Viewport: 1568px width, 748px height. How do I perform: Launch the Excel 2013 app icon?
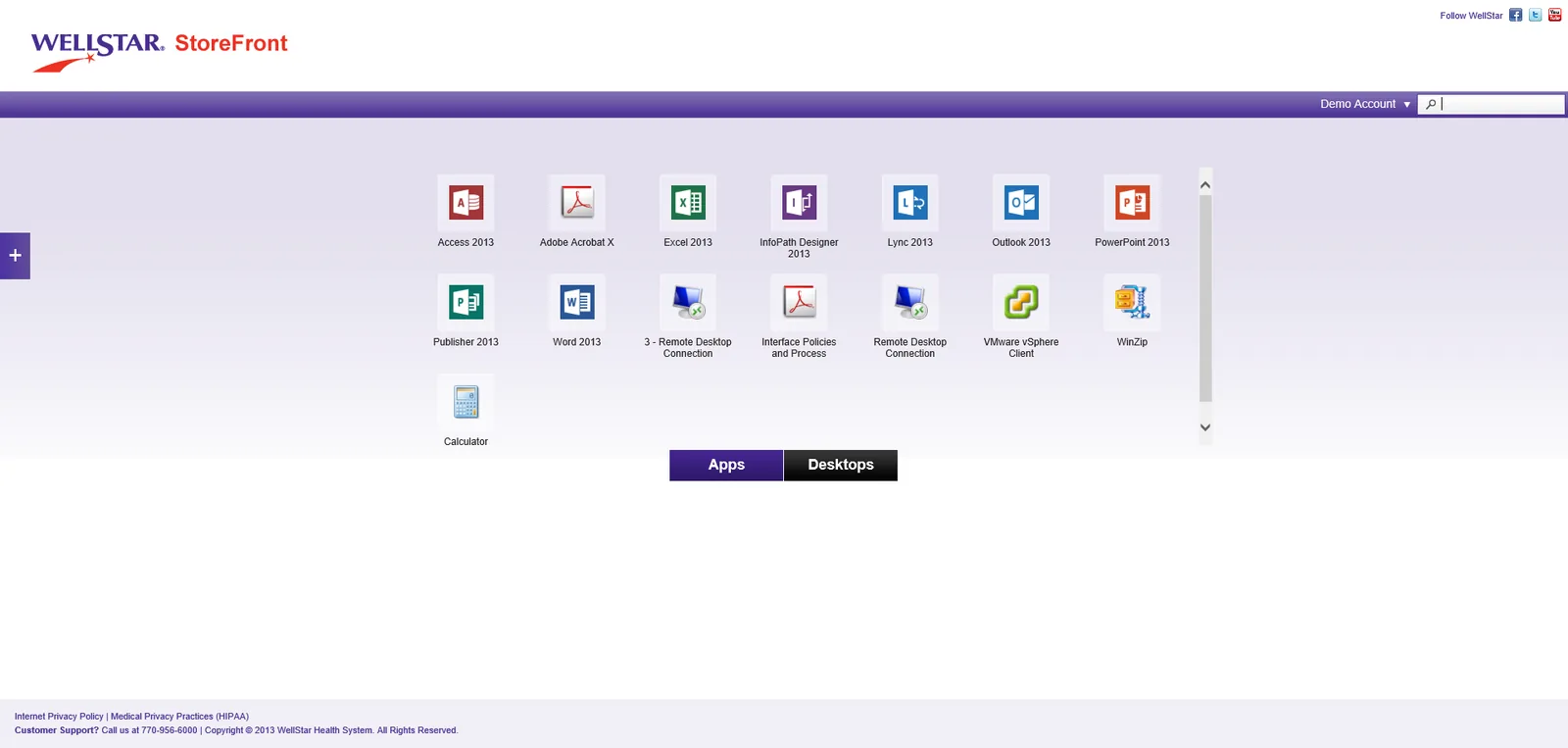tap(688, 203)
